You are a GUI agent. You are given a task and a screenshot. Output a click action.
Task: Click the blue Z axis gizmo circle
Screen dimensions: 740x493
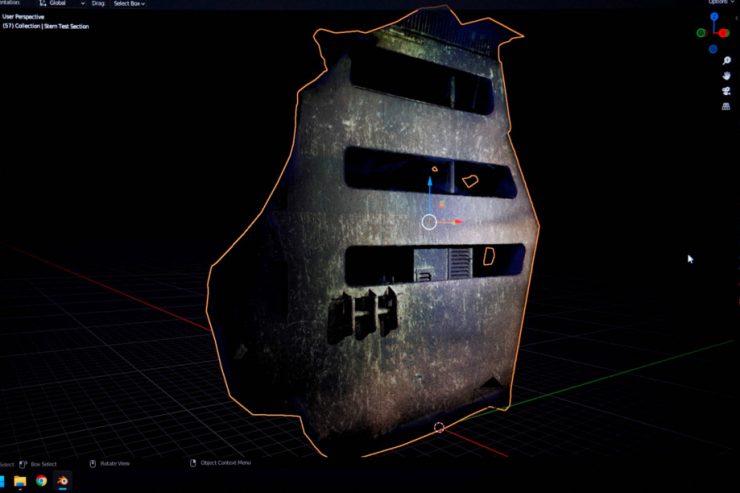[714, 18]
